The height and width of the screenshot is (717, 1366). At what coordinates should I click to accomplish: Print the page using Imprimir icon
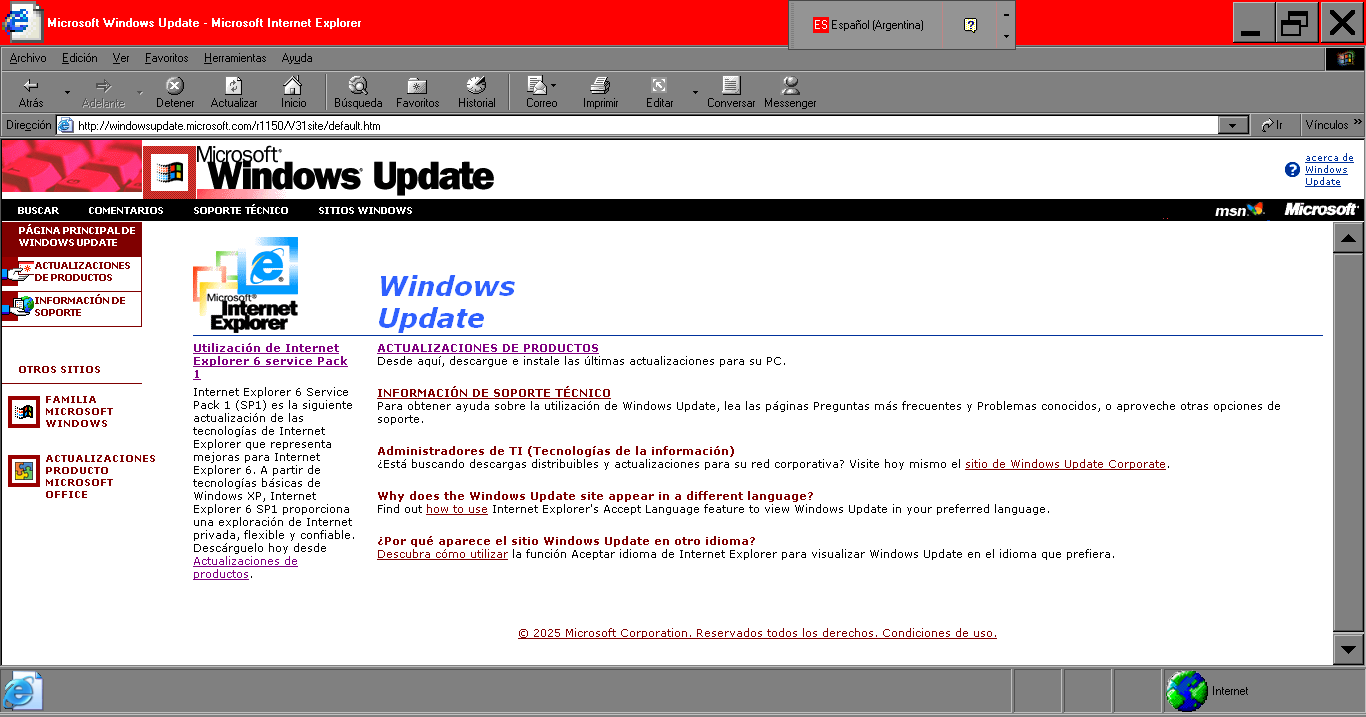599,91
